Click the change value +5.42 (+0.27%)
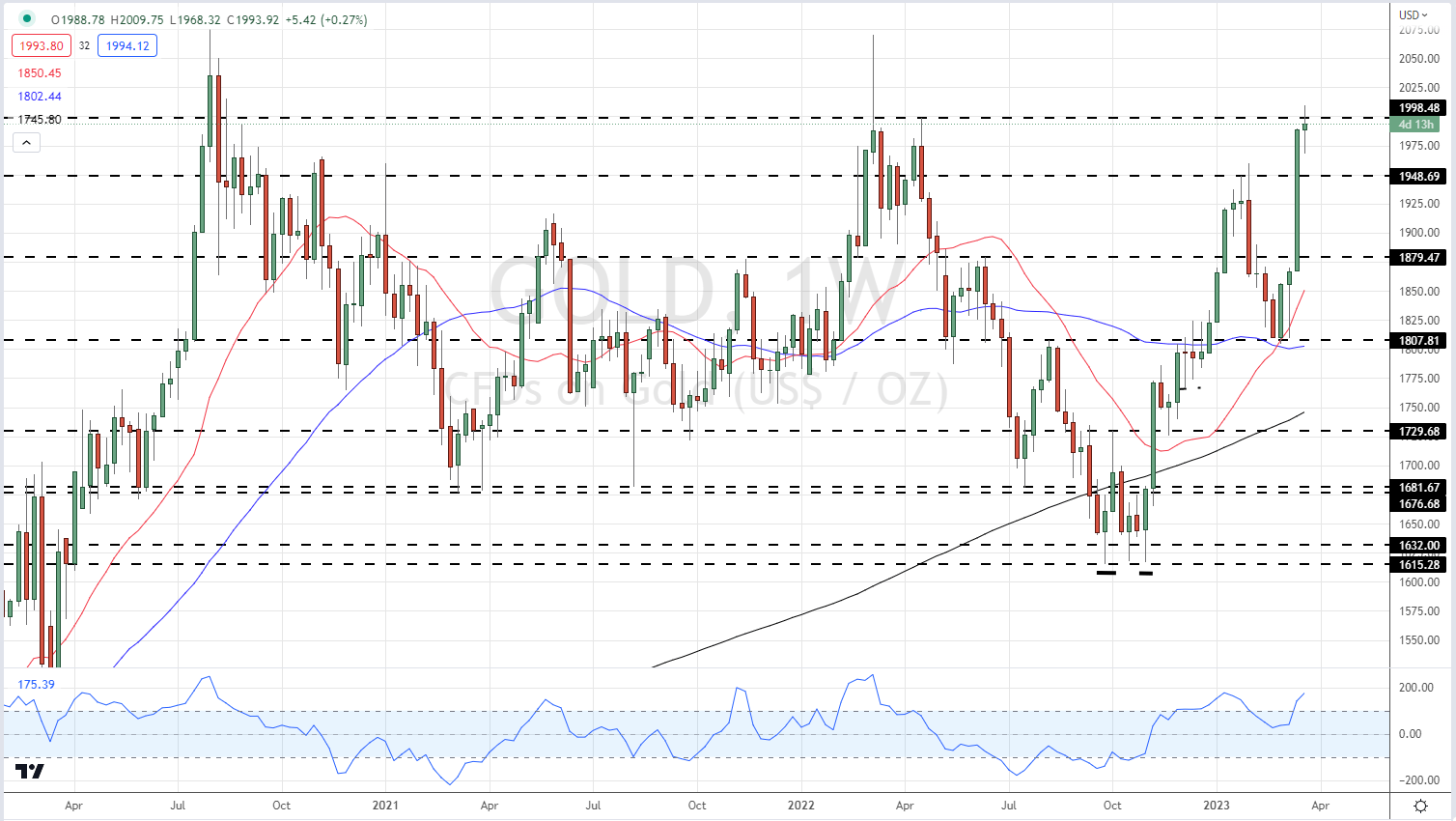Viewport: 1456px width, 821px height. click(x=326, y=19)
